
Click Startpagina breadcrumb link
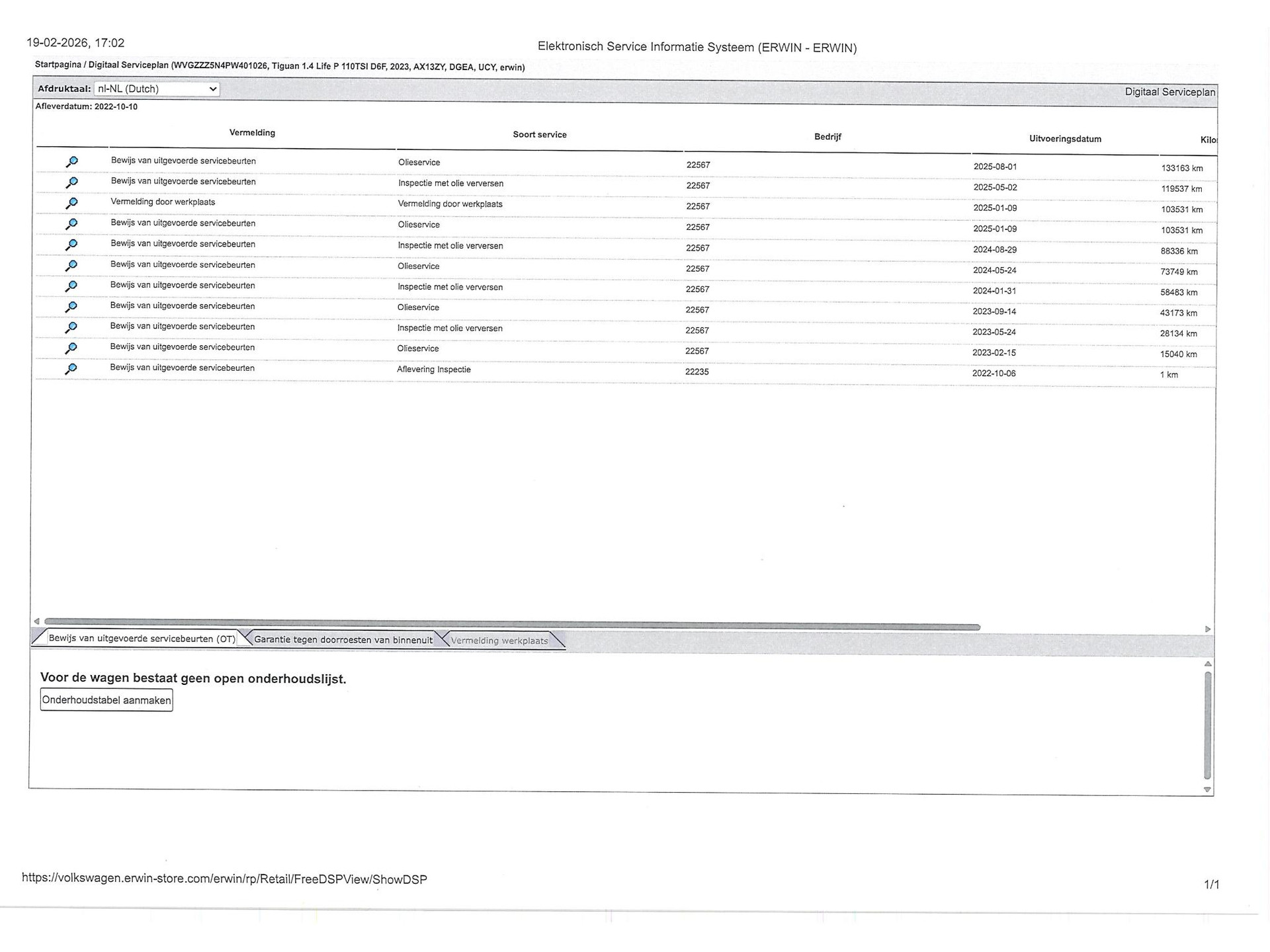pyautogui.click(x=58, y=65)
